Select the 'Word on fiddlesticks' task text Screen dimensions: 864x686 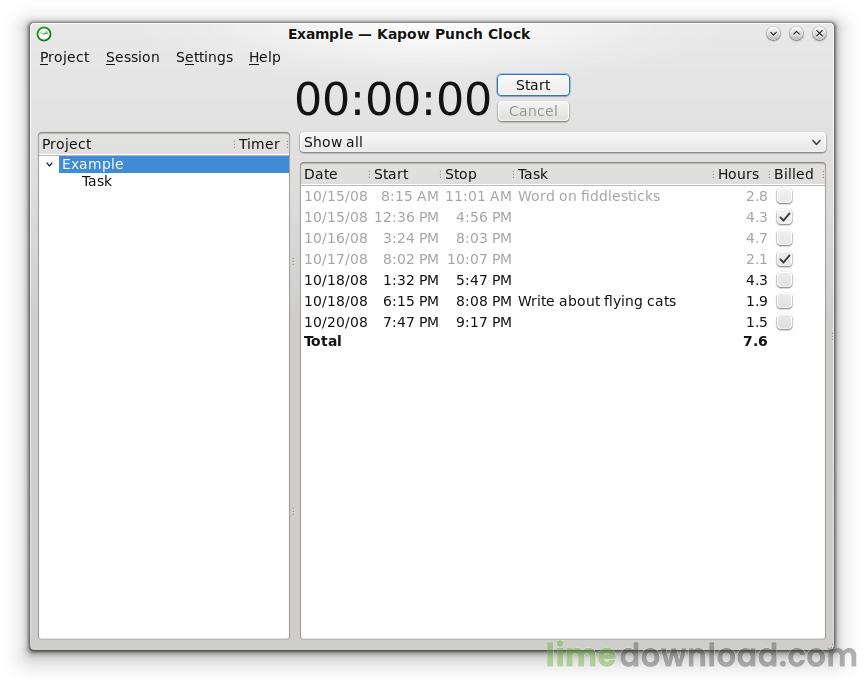click(588, 196)
